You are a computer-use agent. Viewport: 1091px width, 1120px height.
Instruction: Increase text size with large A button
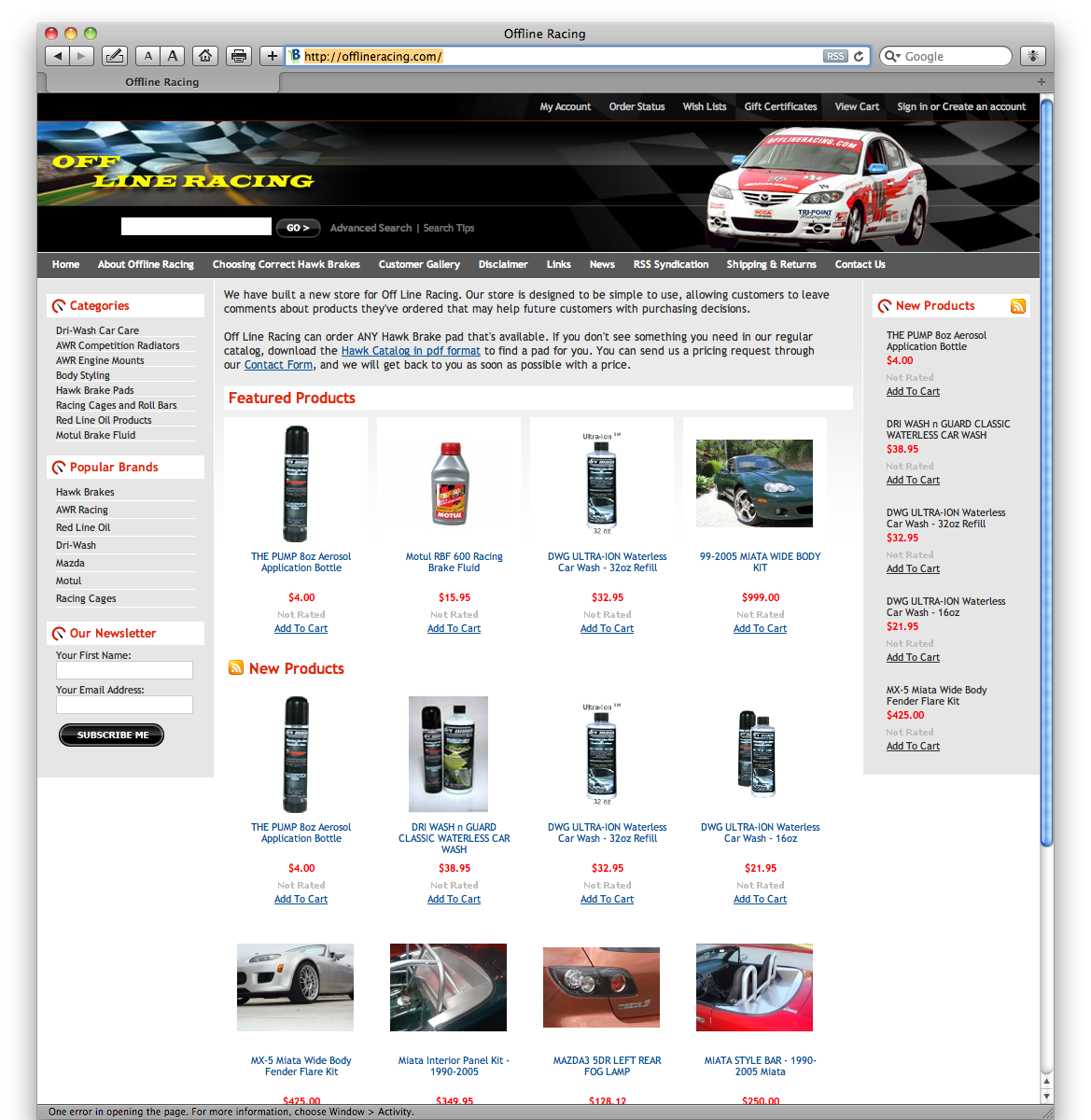pyautogui.click(x=173, y=56)
